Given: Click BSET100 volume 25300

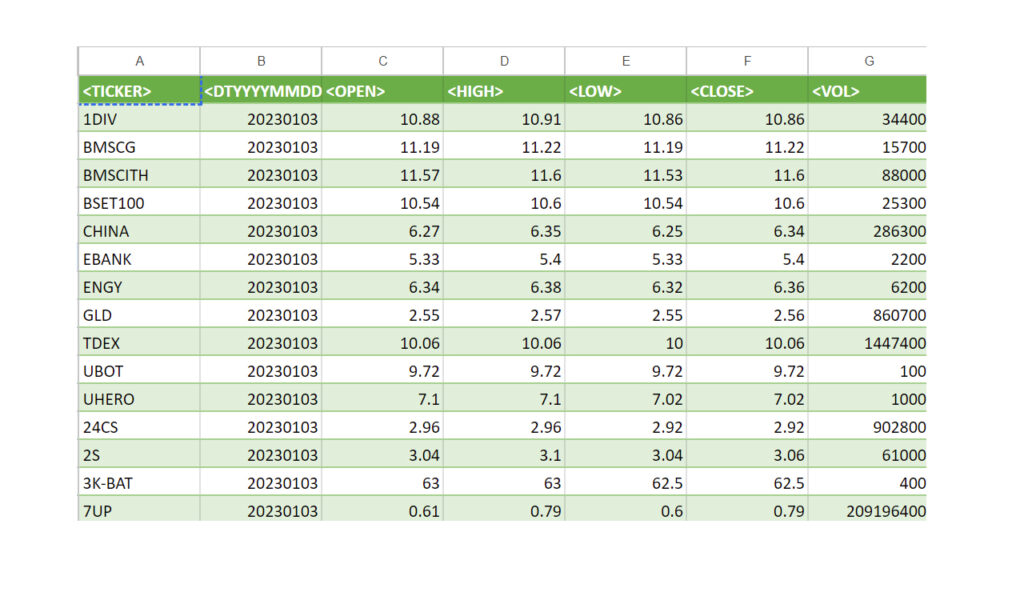Looking at the screenshot, I should [867, 203].
